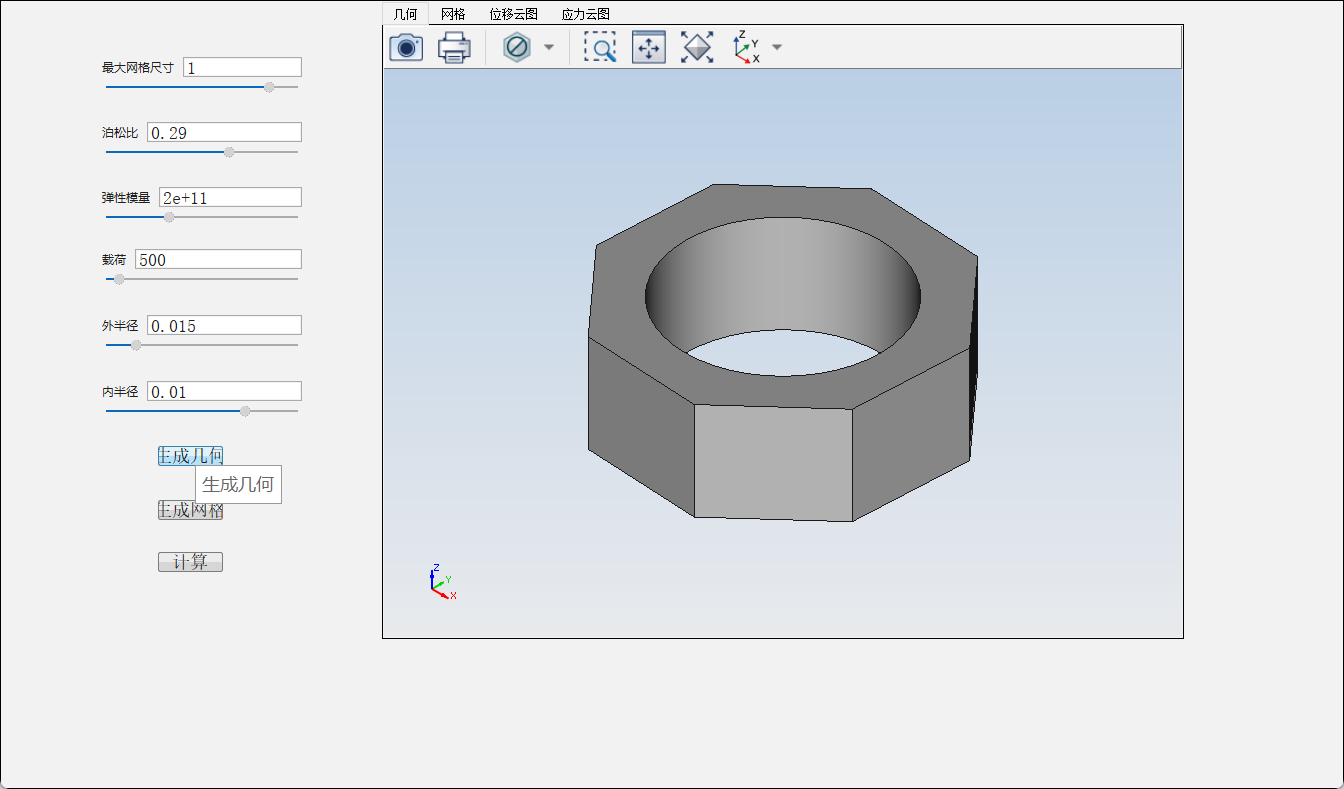This screenshot has width=1344, height=789.
Task: Expand the view orientation dropdown arrow
Action: [x=777, y=47]
